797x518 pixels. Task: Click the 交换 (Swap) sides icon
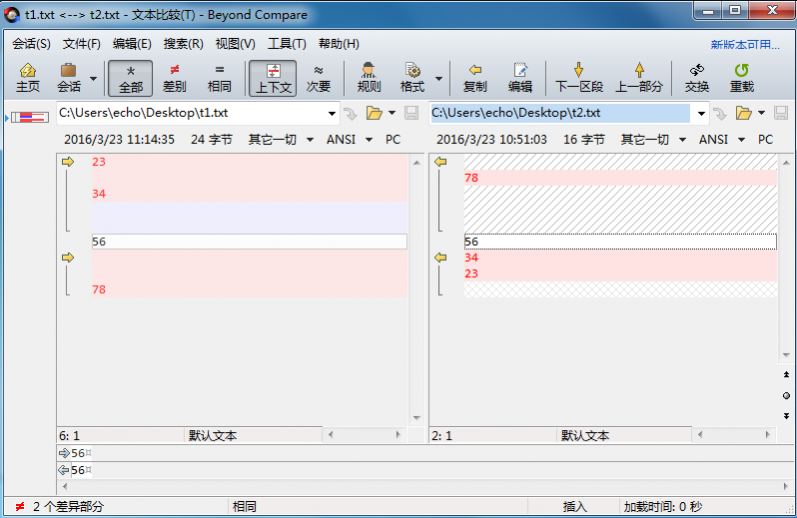coord(696,77)
